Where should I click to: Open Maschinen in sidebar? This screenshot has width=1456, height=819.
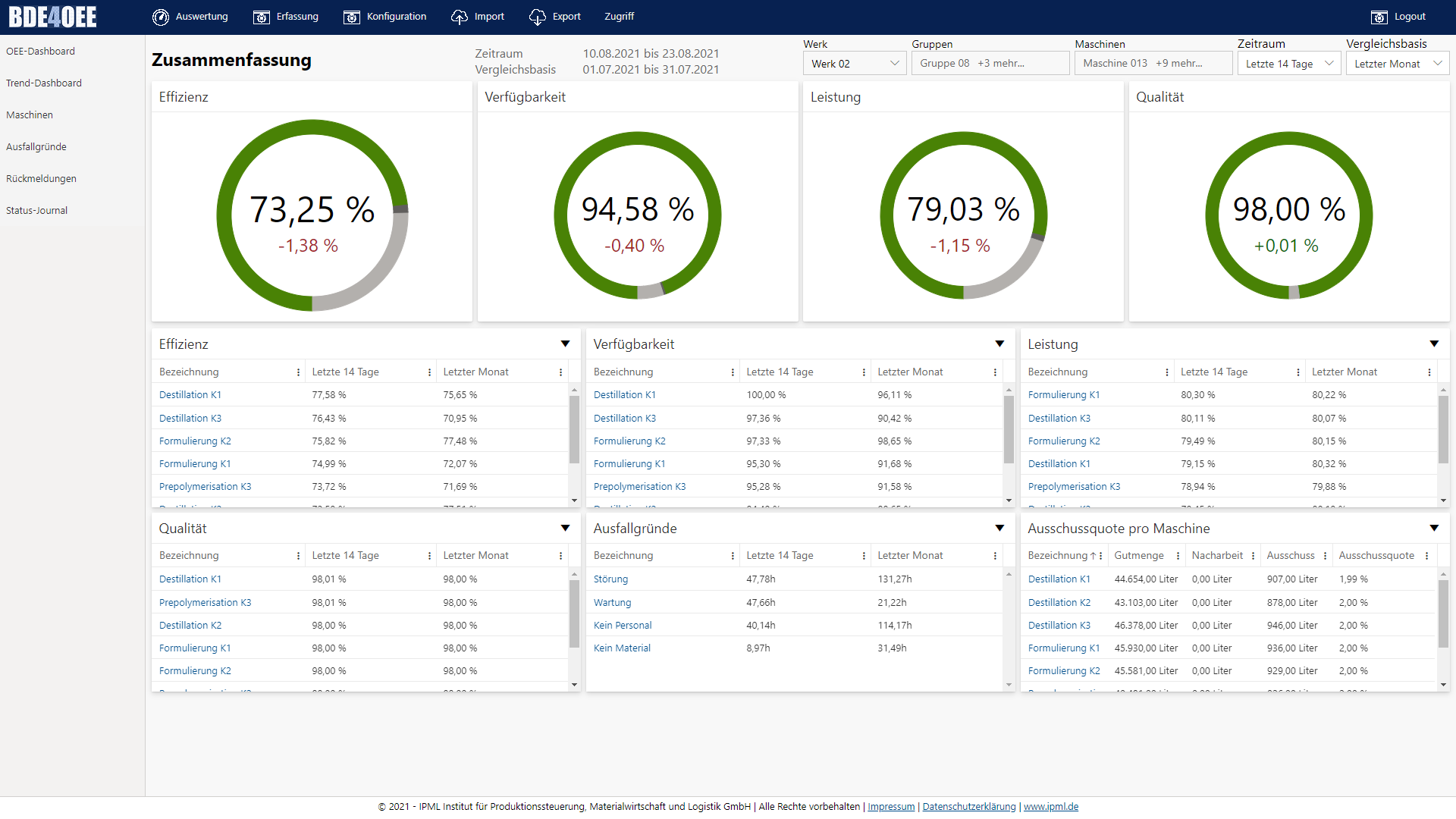click(30, 115)
